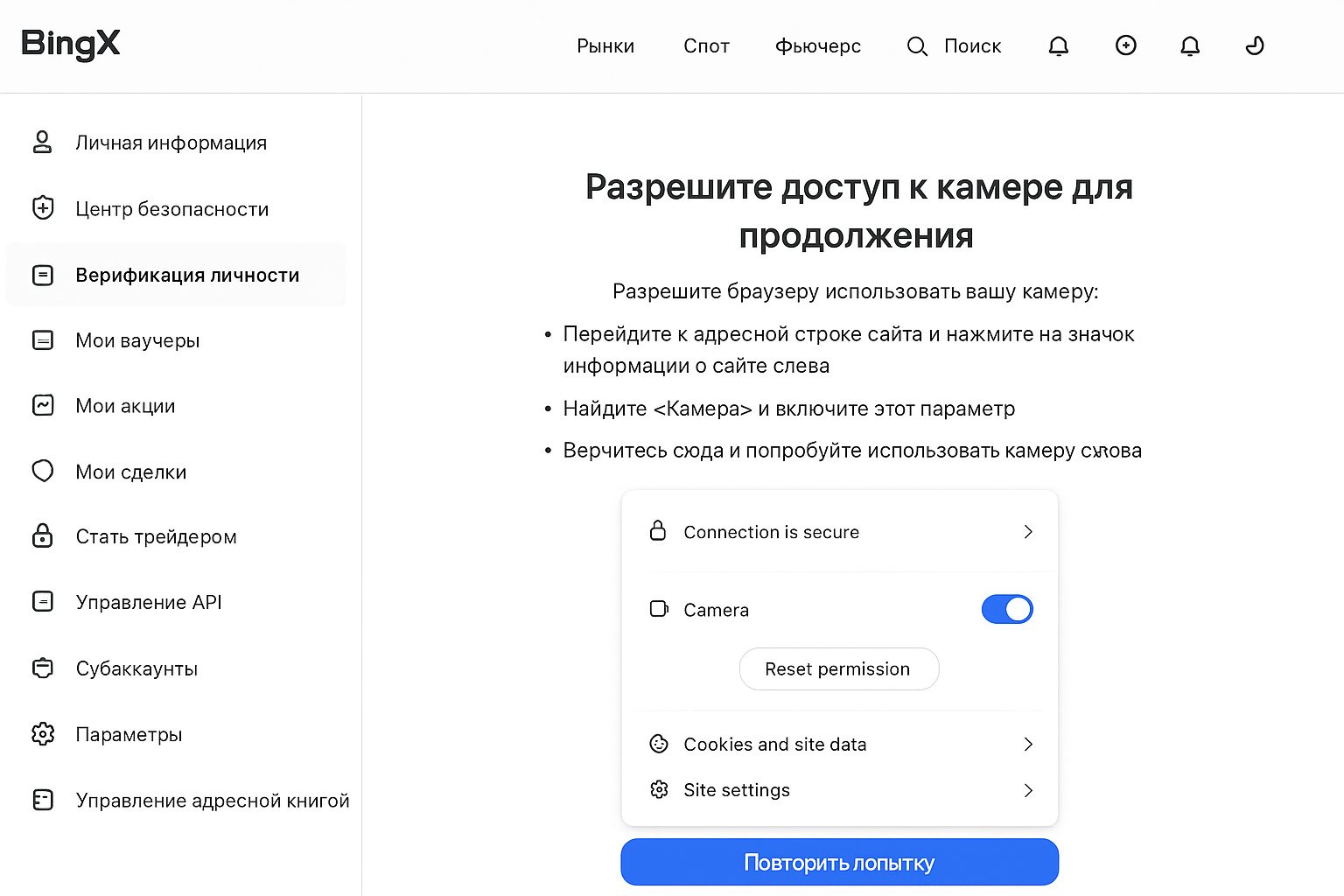Click the heading Разрешите доступ к камере
This screenshot has width=1344, height=896.
858,211
